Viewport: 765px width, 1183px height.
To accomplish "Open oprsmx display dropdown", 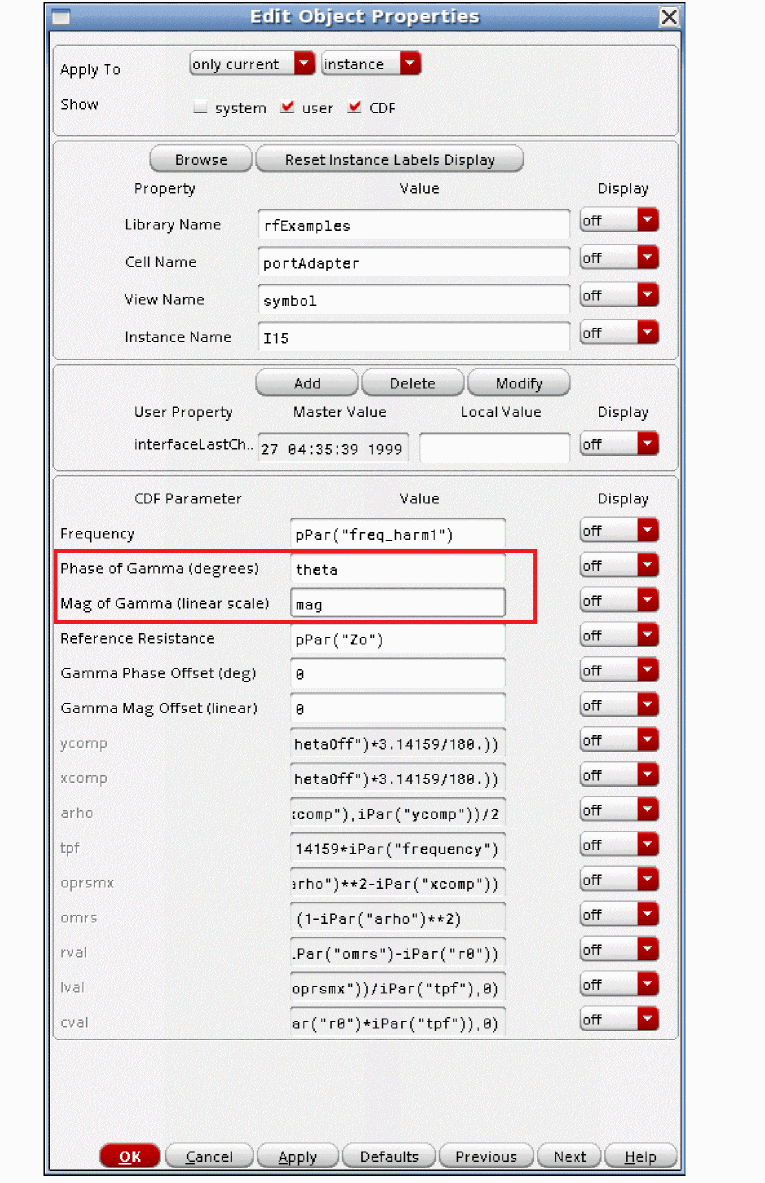I will (x=619, y=879).
